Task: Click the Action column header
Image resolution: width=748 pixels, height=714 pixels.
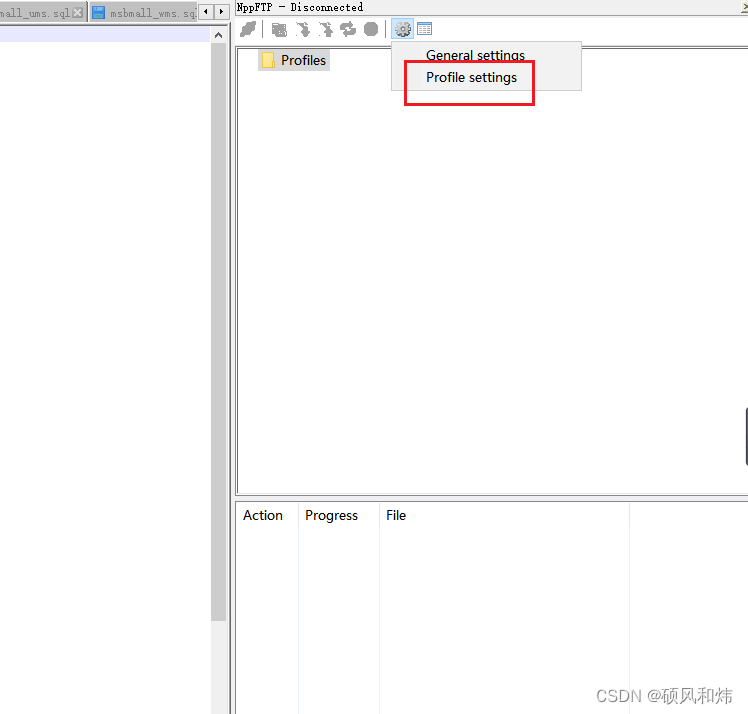Action: [x=267, y=516]
